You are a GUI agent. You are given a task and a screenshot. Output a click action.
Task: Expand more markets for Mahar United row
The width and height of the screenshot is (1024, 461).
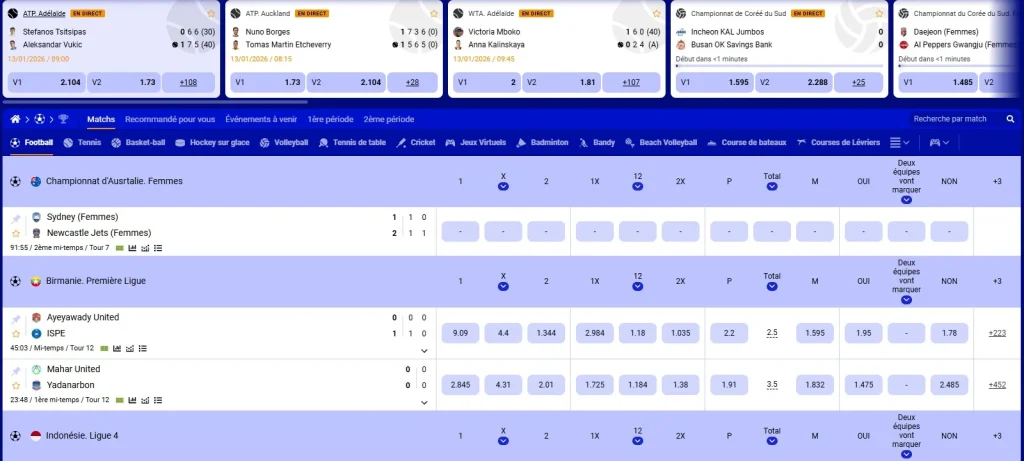424,403
